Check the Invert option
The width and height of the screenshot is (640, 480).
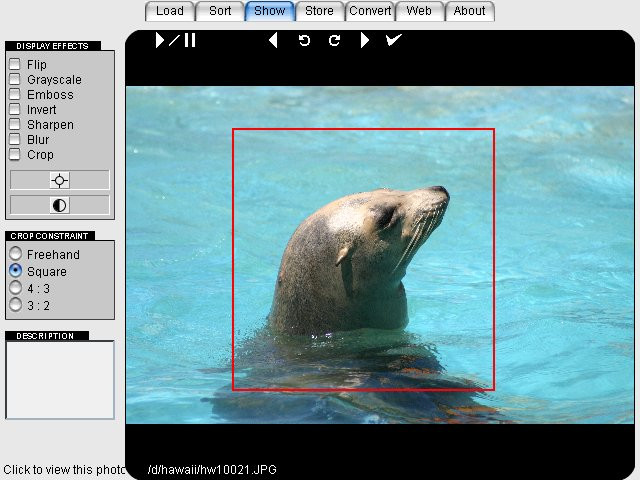click(x=15, y=109)
